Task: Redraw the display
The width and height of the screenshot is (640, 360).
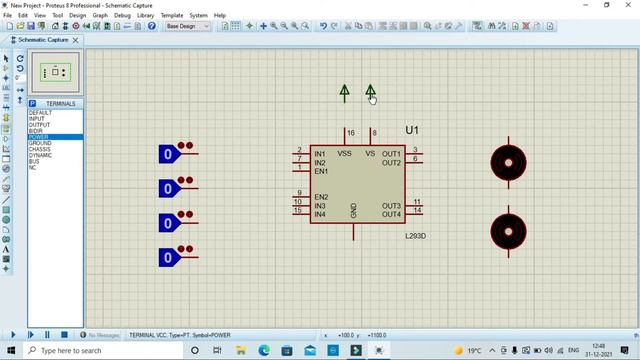Action: click(x=225, y=26)
